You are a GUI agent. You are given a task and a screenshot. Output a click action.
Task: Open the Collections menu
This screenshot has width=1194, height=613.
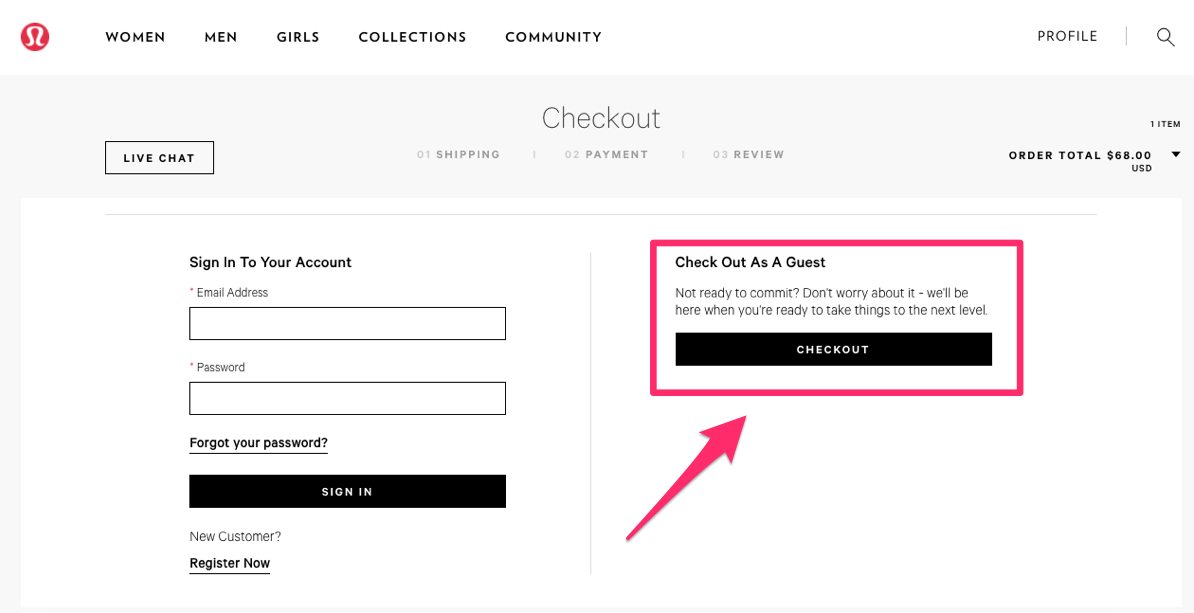pyautogui.click(x=413, y=37)
